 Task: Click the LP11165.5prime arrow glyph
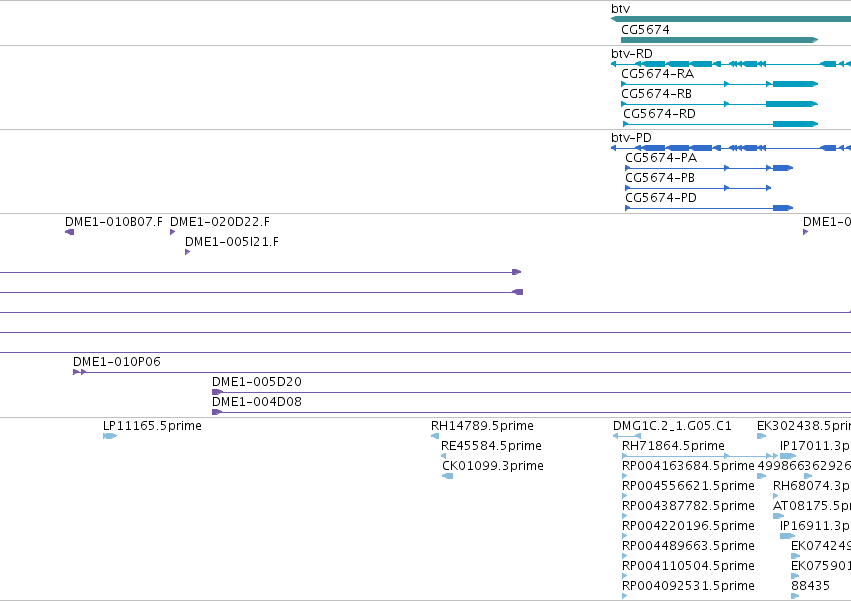click(110, 436)
